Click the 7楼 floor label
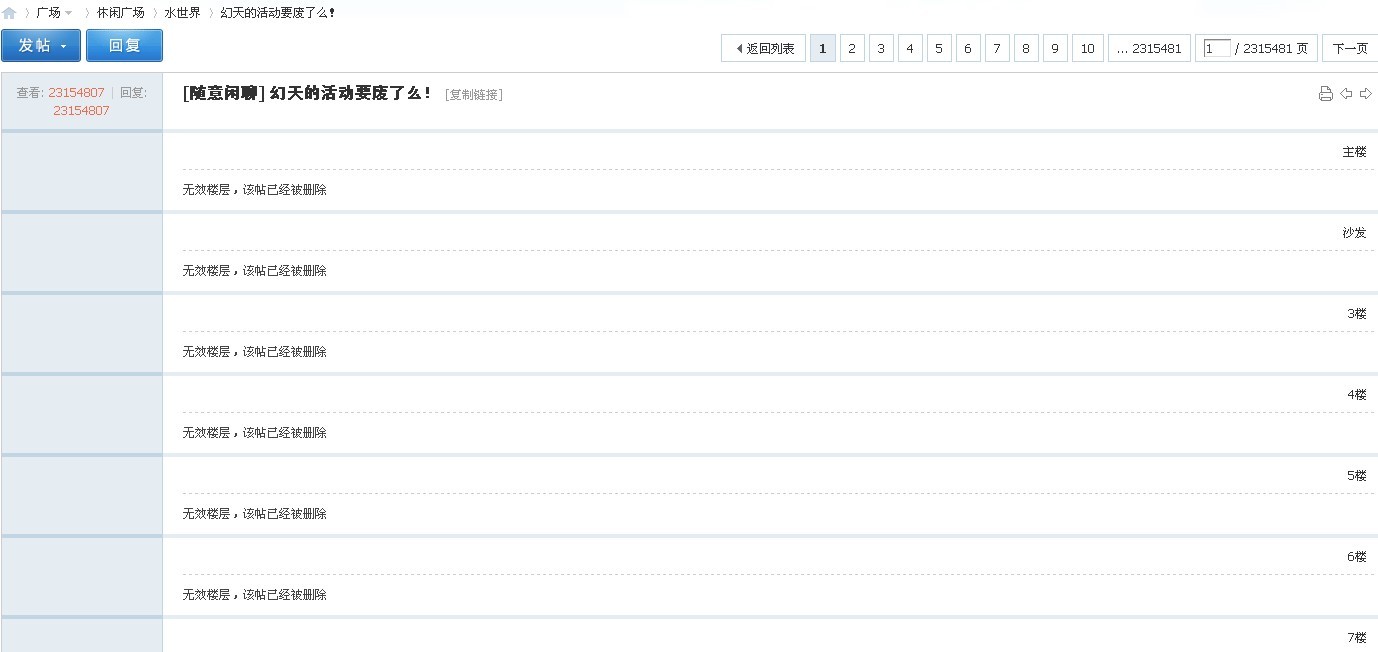 1357,638
